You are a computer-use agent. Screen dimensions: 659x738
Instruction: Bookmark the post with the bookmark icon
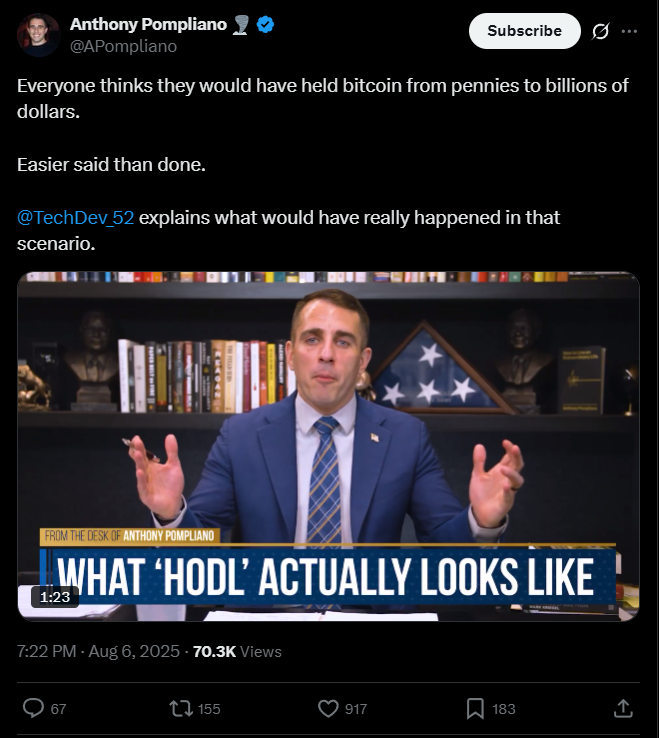click(475, 708)
